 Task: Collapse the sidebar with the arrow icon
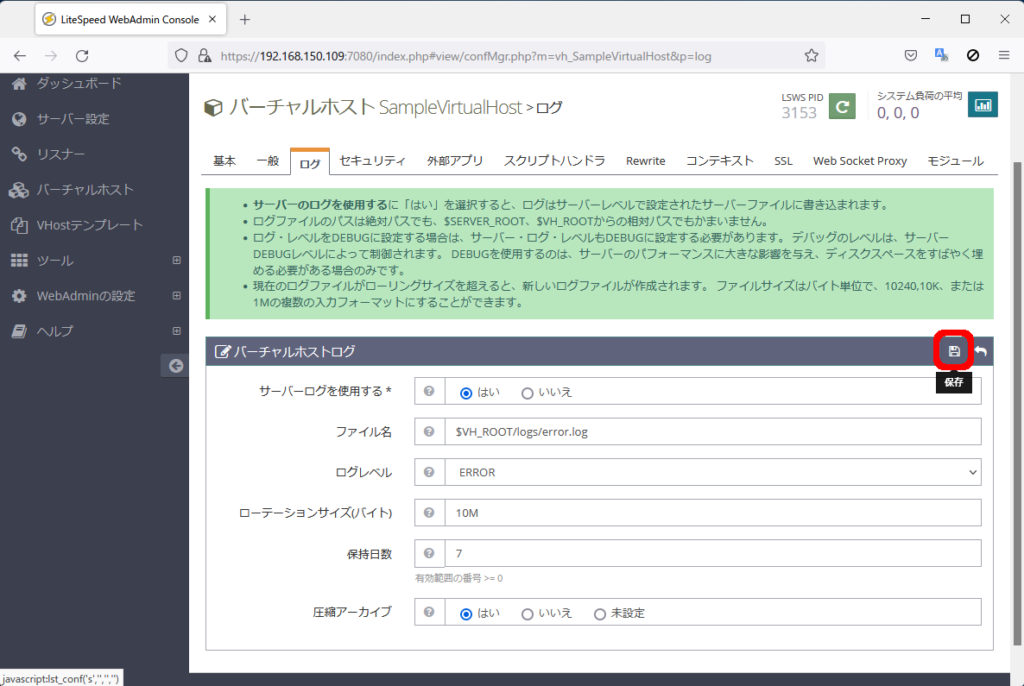[x=176, y=366]
